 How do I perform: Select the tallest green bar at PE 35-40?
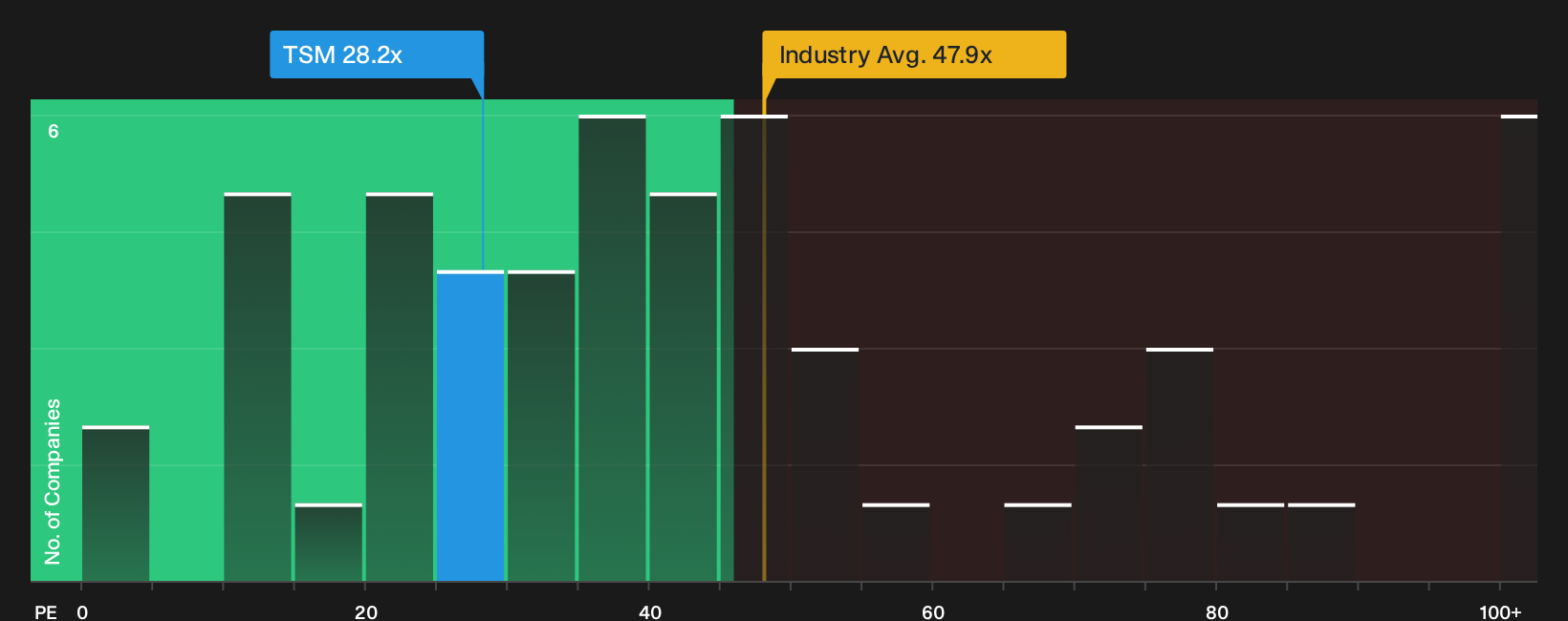click(612, 348)
